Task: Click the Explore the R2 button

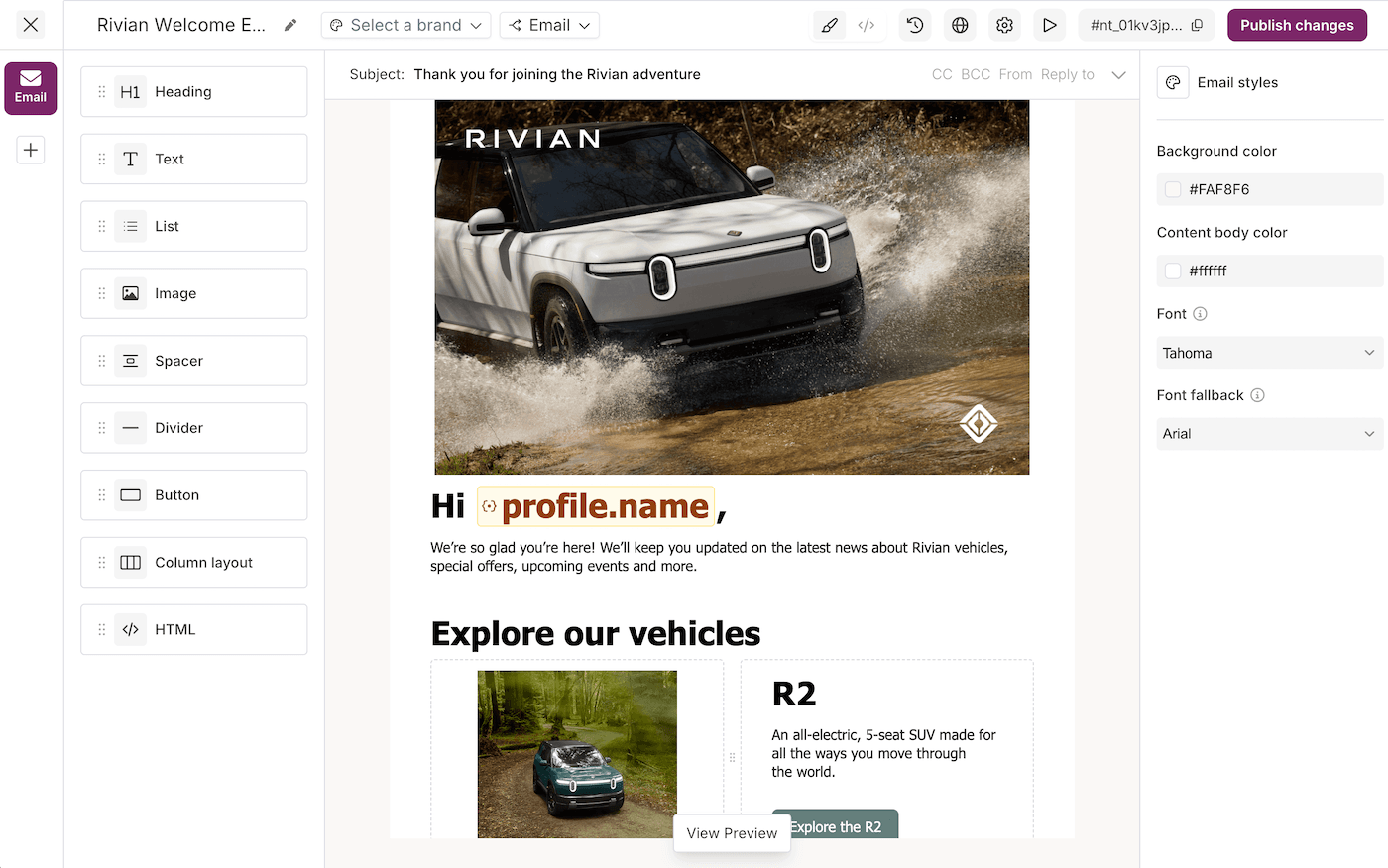Action: tap(835, 825)
